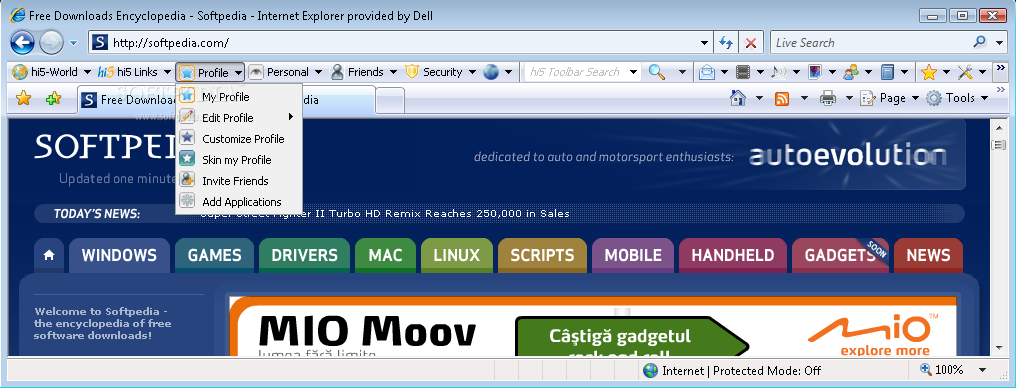
Task: Select My Profile from the dropdown
Action: coord(239,97)
